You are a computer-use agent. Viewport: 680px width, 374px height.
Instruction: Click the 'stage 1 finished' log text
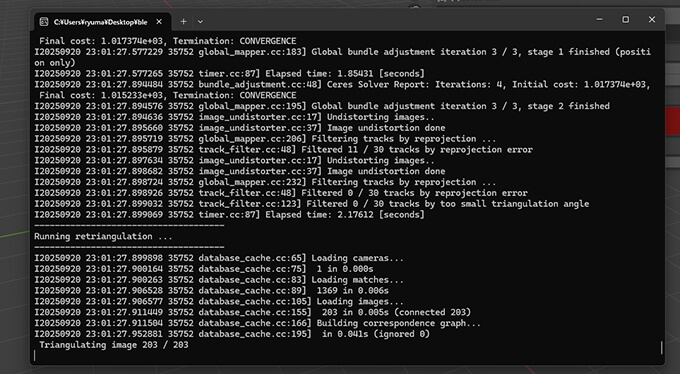pos(569,52)
